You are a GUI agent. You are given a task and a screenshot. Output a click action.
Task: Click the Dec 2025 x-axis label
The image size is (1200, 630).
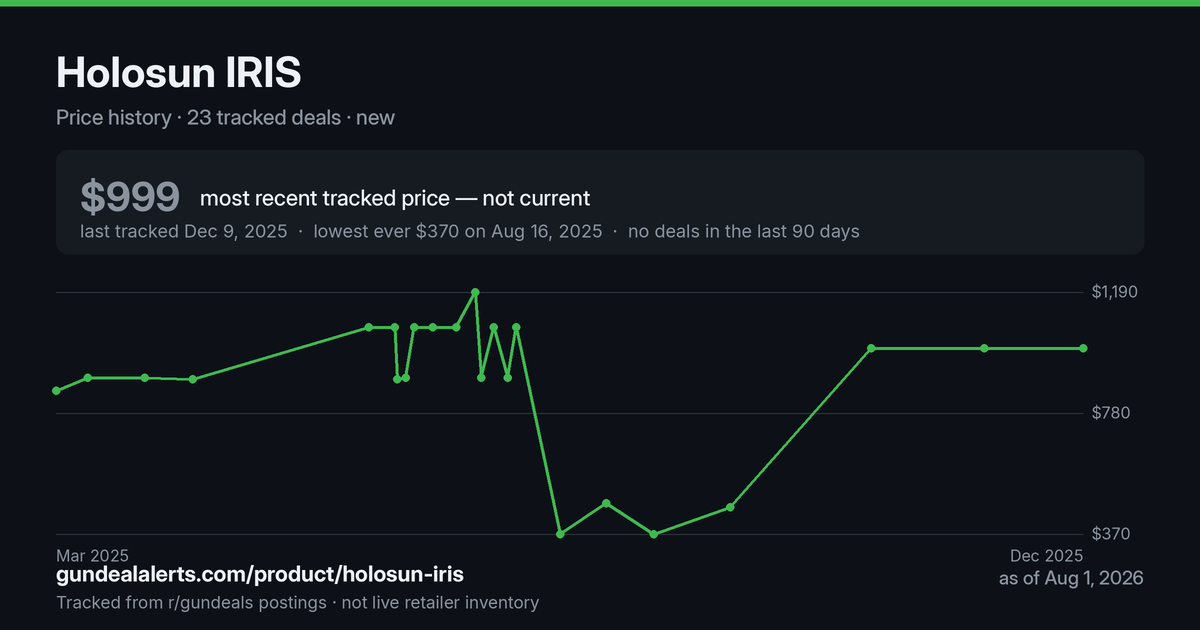click(x=1046, y=555)
